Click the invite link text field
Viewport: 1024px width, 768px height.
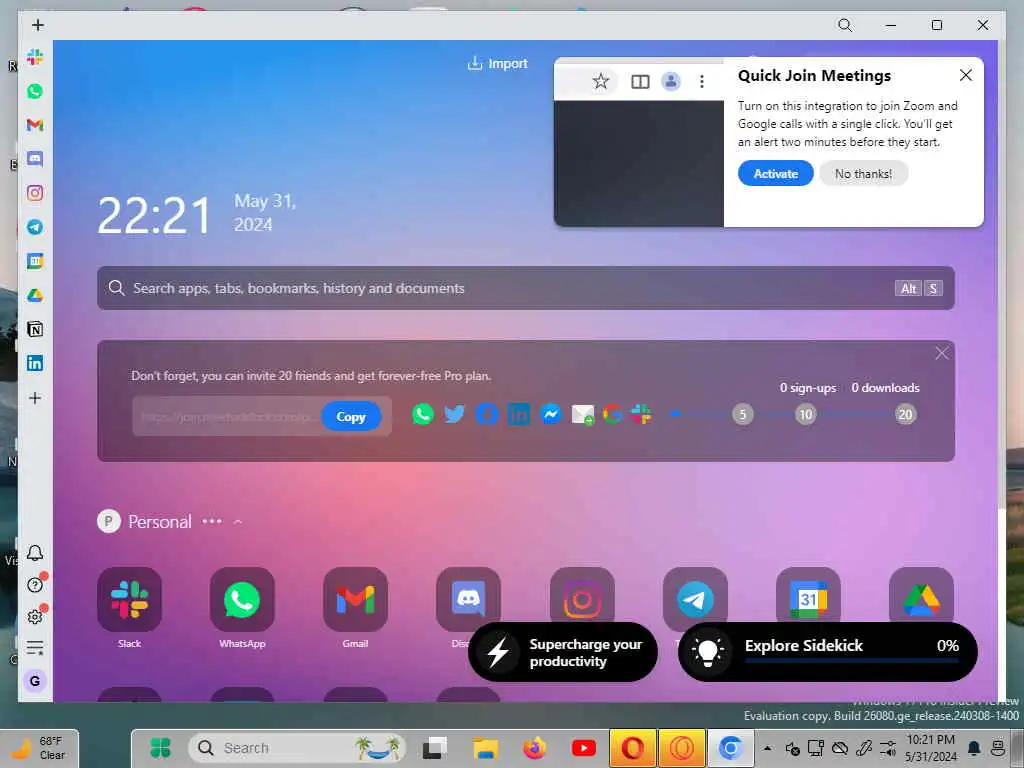(x=226, y=416)
